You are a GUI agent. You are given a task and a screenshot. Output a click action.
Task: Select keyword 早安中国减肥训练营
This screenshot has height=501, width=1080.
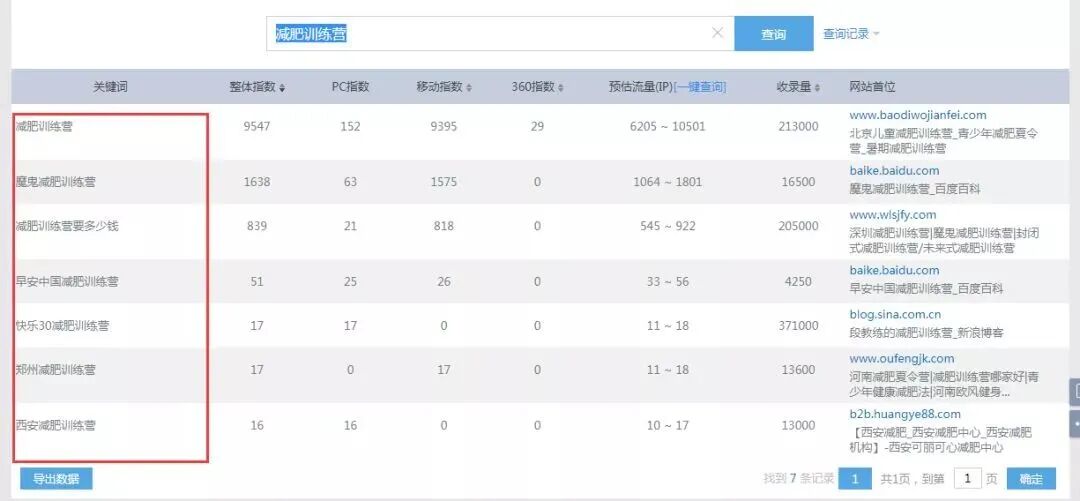pos(67,281)
